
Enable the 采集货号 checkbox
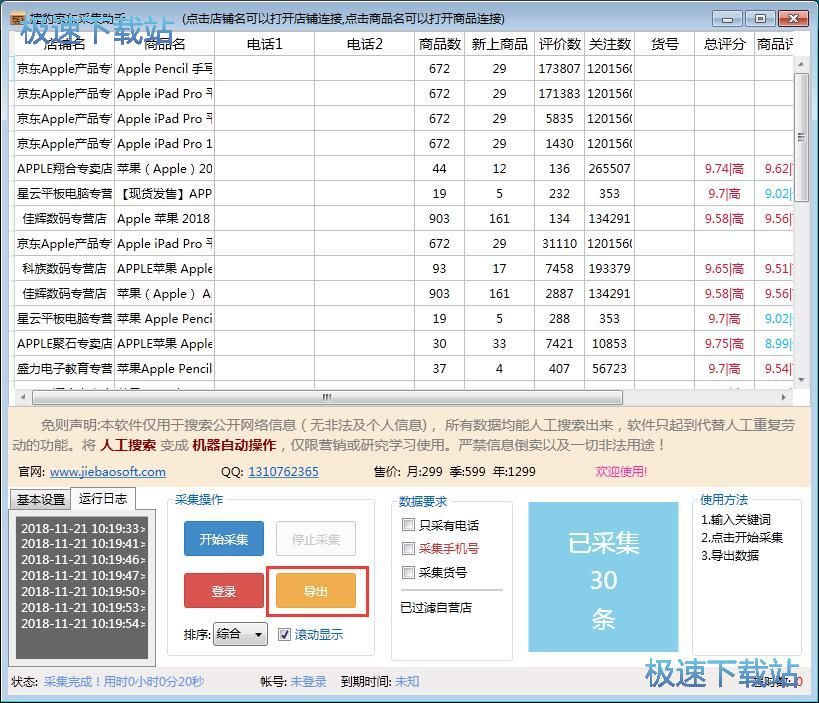coord(408,572)
